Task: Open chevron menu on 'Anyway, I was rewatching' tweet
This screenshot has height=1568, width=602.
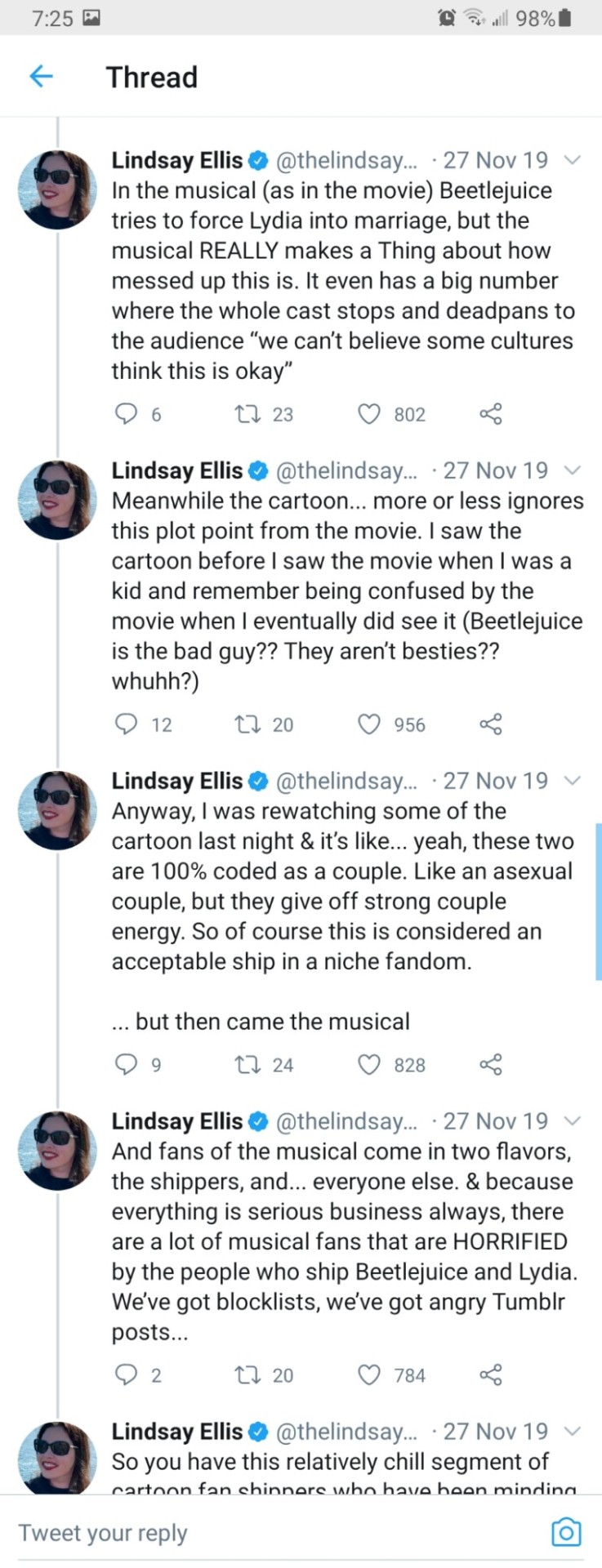Action: pos(573,781)
